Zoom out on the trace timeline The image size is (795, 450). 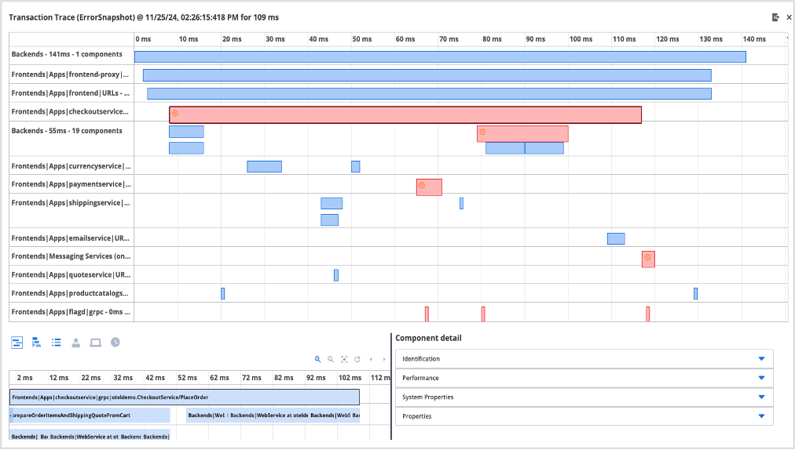331,359
